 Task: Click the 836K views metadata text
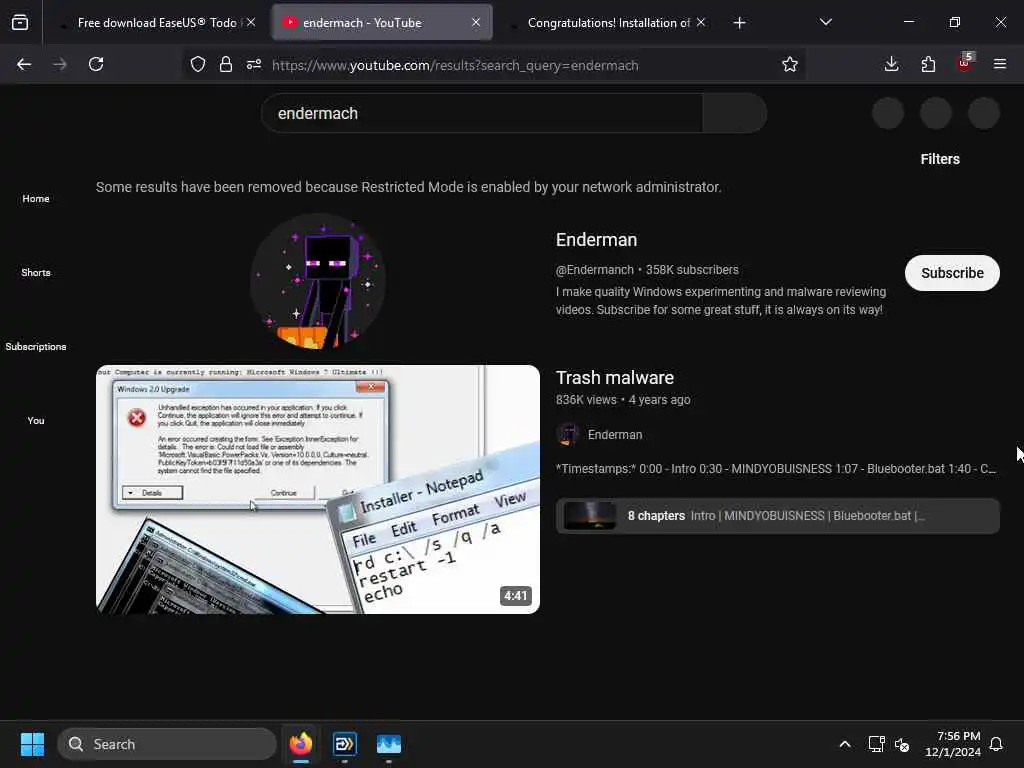(x=586, y=400)
